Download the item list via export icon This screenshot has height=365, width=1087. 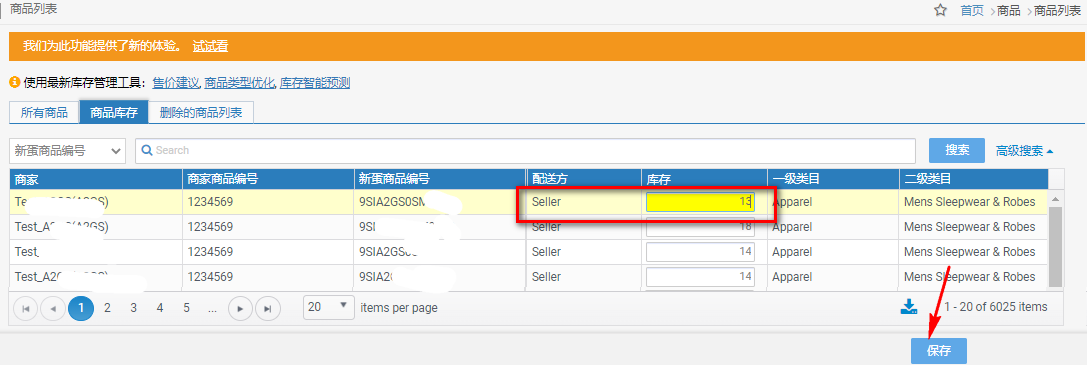click(x=909, y=307)
